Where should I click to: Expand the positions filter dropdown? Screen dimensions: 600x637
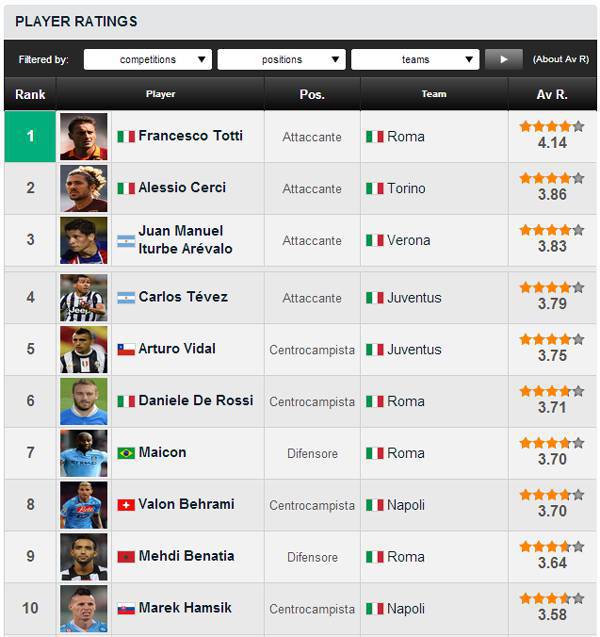coord(281,60)
